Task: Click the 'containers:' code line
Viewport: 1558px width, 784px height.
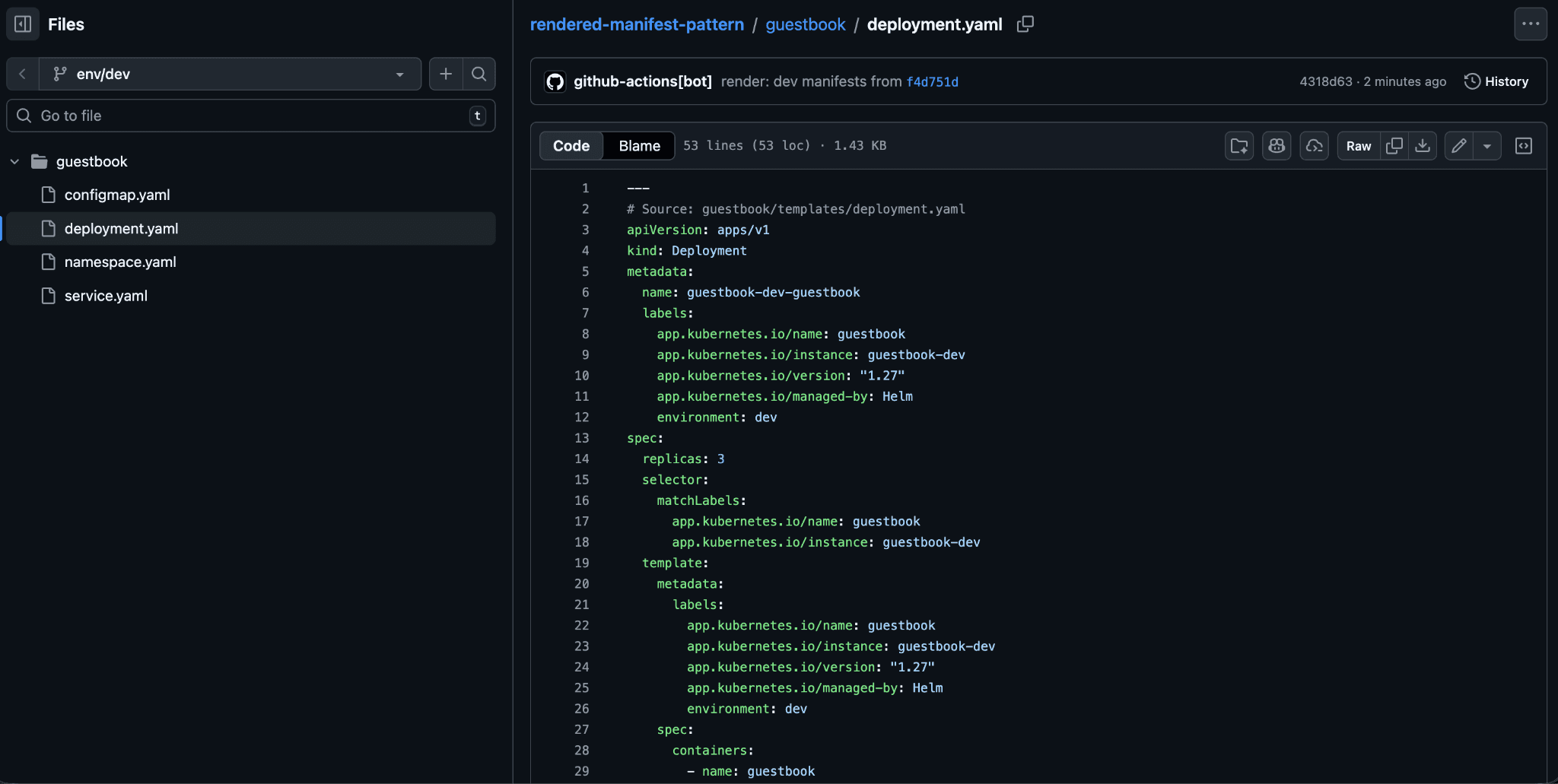Action: [713, 750]
